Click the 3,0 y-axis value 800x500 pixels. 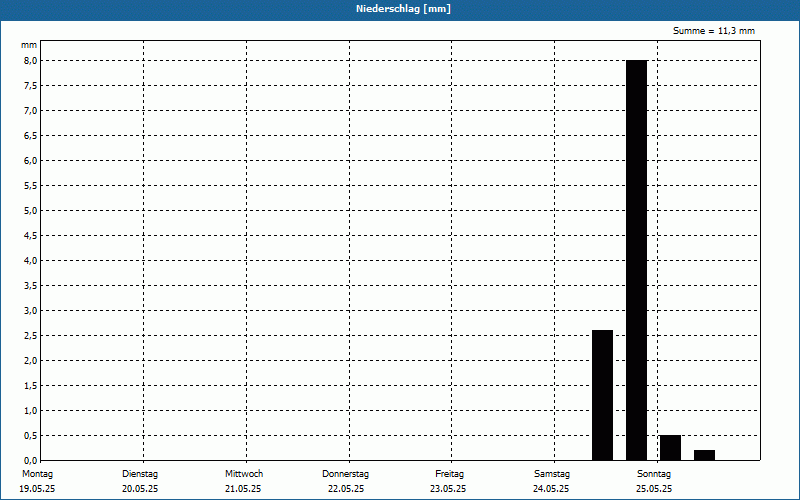click(31, 311)
